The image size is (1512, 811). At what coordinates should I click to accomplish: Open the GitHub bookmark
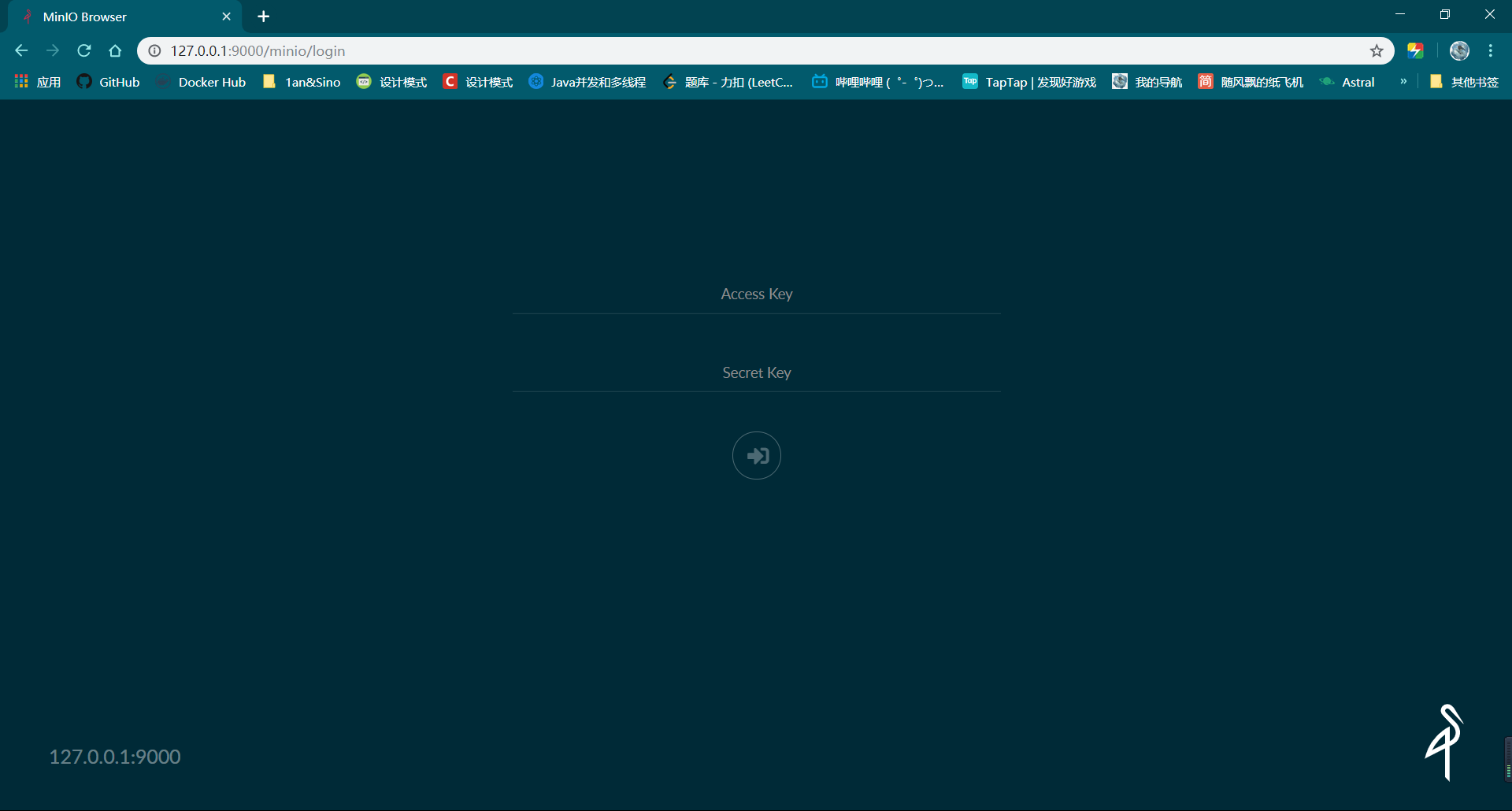coord(108,81)
